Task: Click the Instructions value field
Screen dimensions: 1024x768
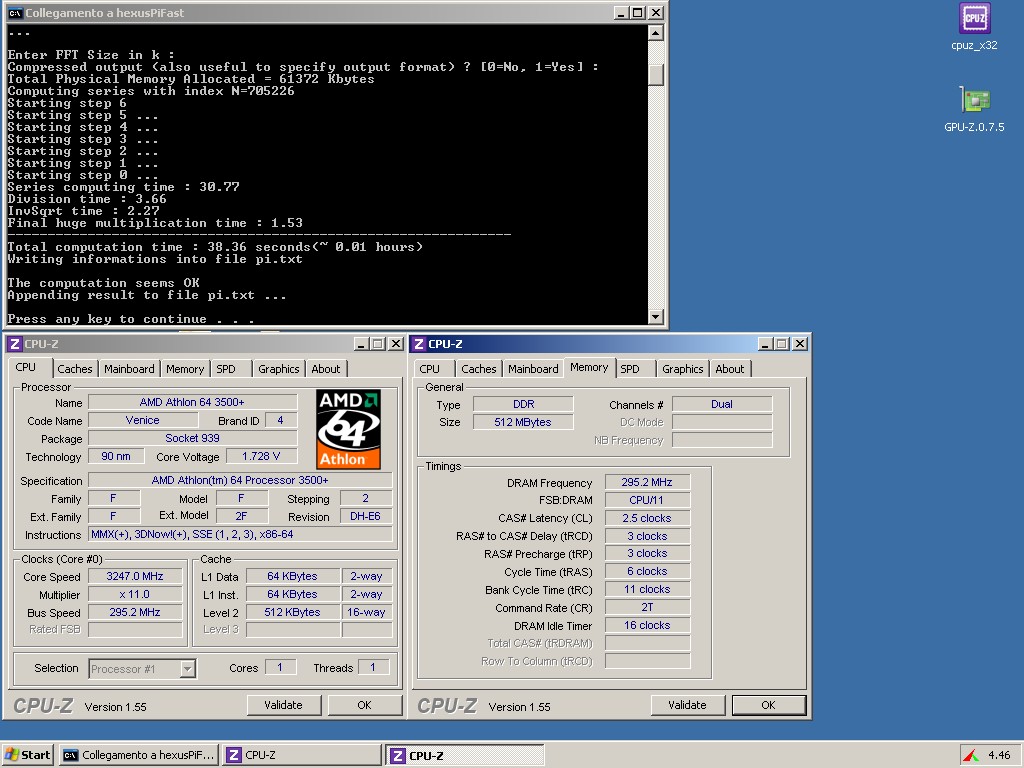Action: coord(240,535)
